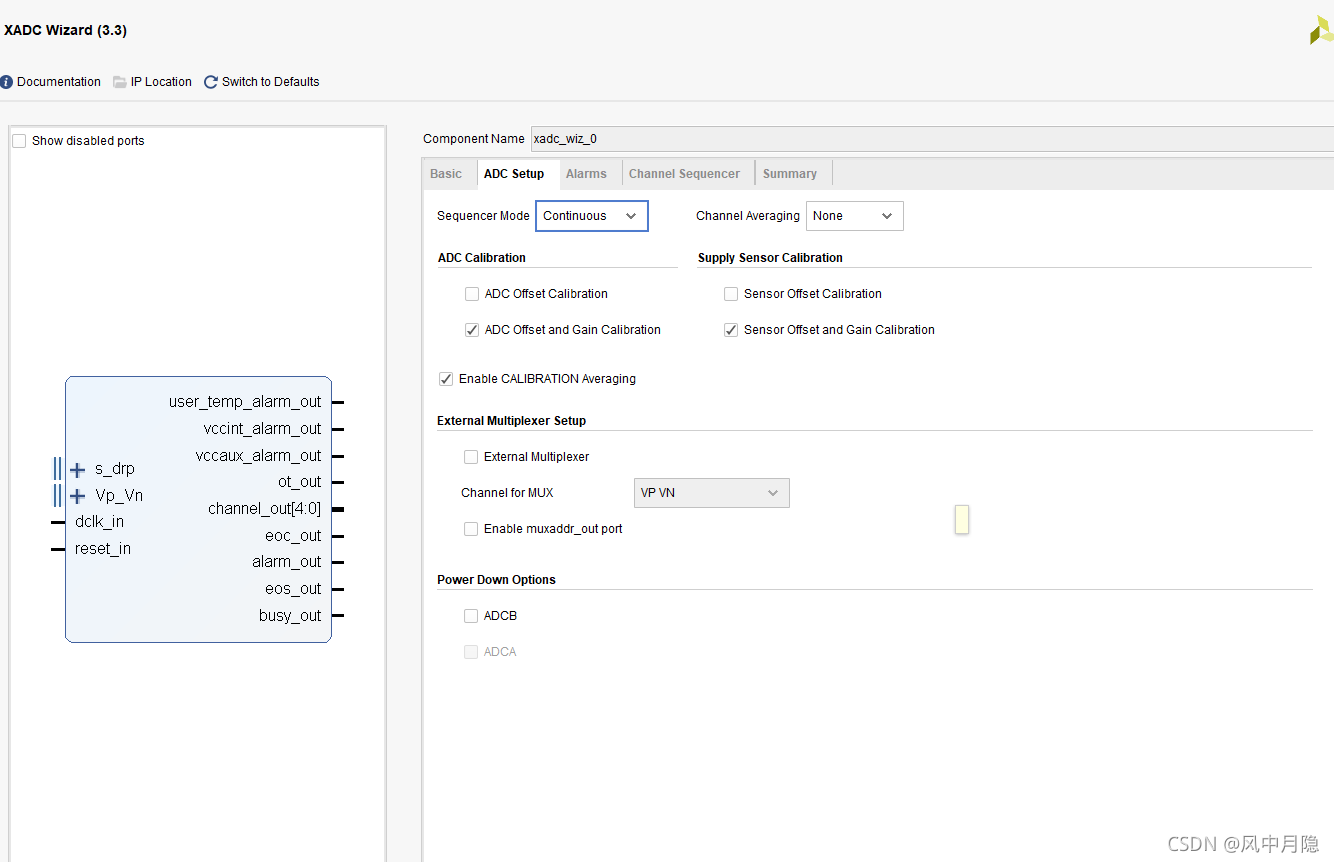1334x862 pixels.
Task: Check the ADCB power down option
Action: 471,616
